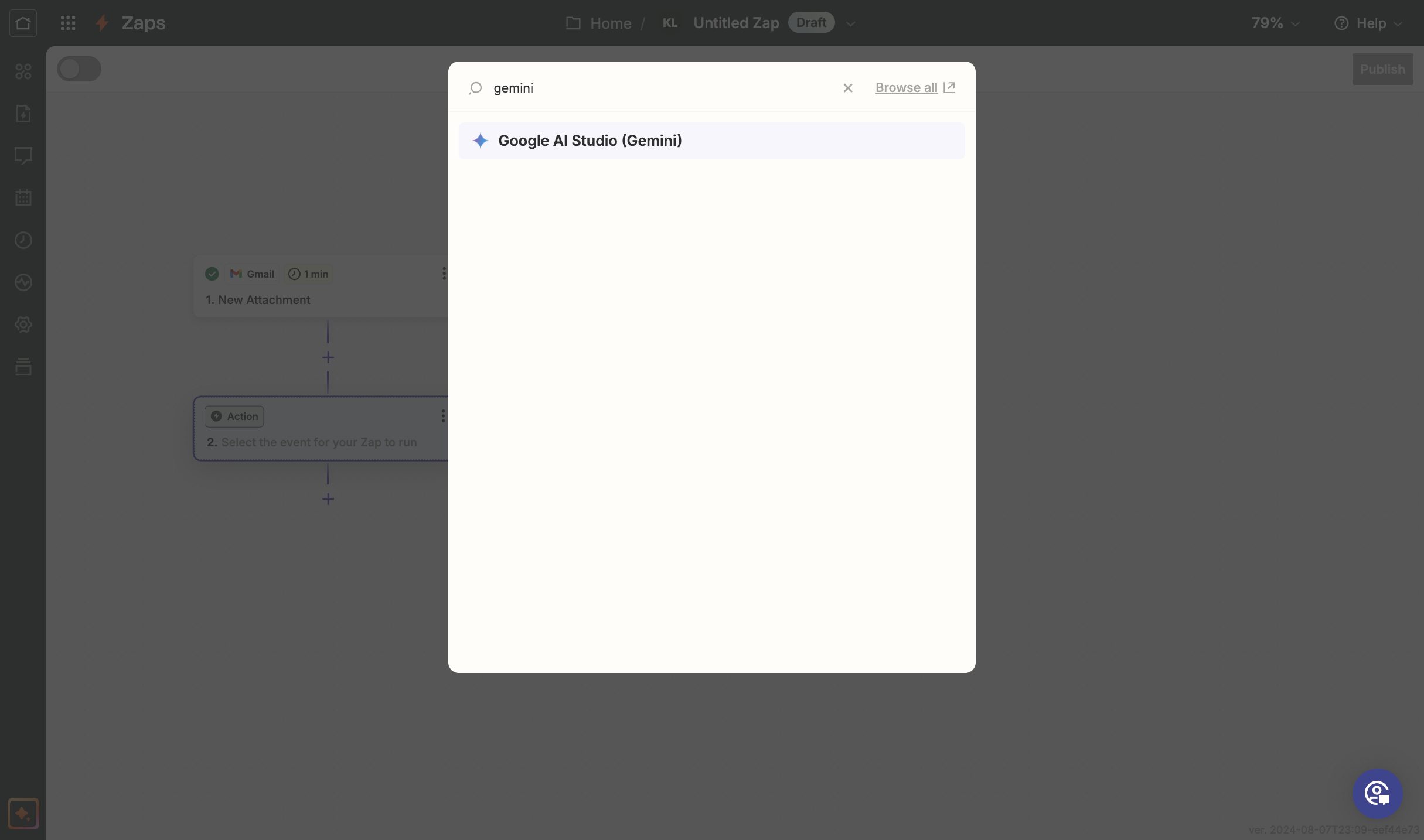Click the 1 min polling badge
Viewport: 1424px width, 840px height.
308,274
